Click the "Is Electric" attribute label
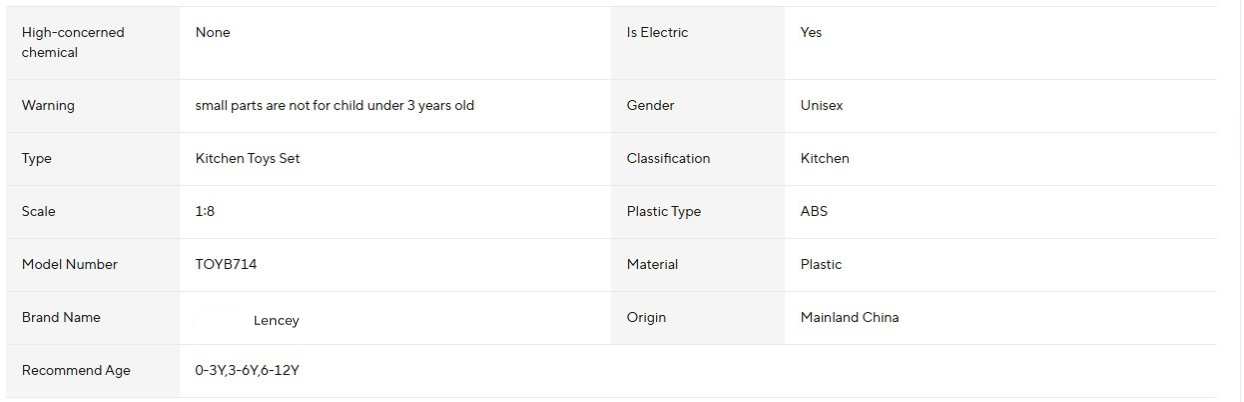The image size is (1244, 402). (657, 33)
